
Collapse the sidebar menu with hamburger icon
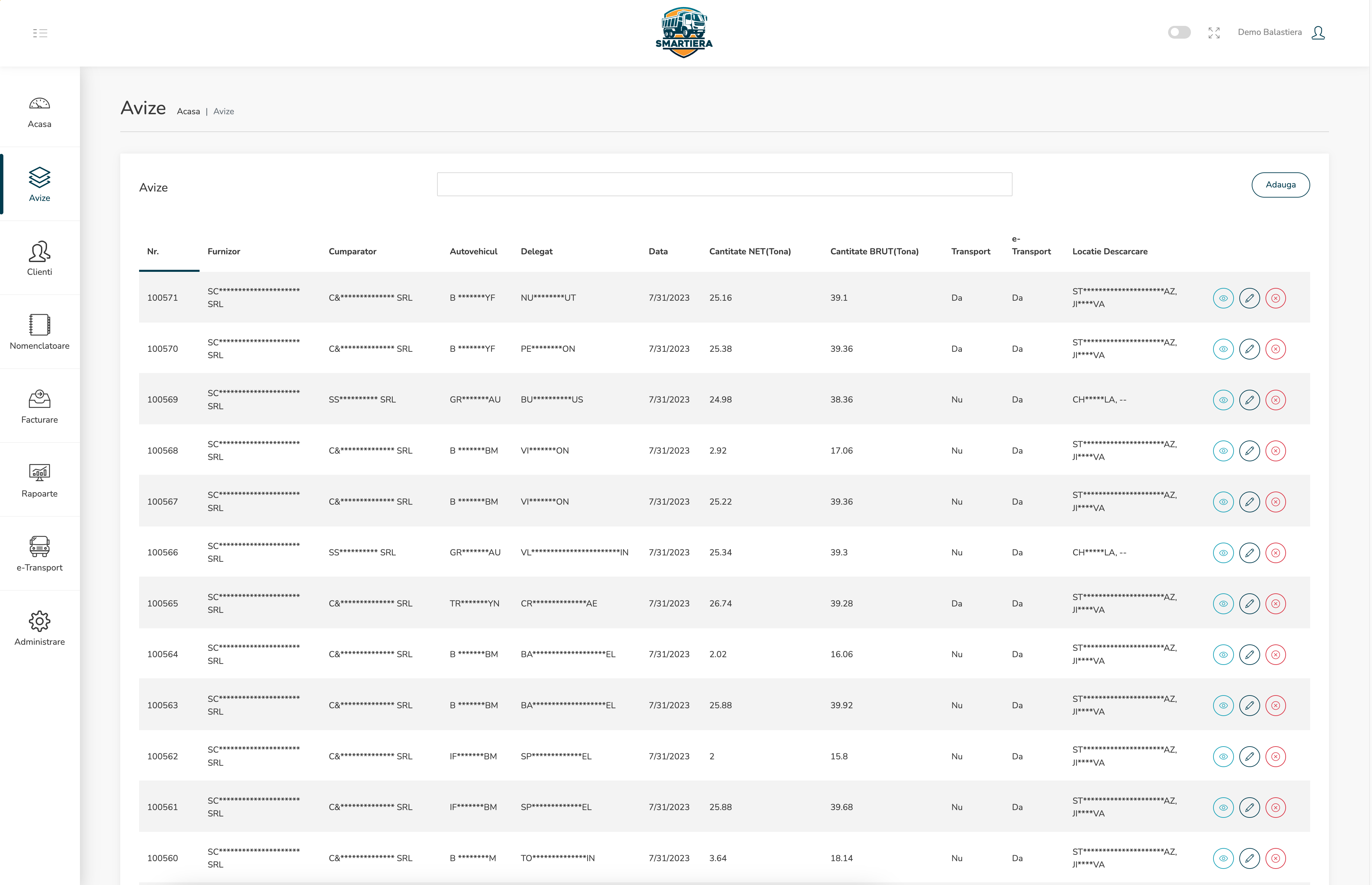pyautogui.click(x=40, y=33)
